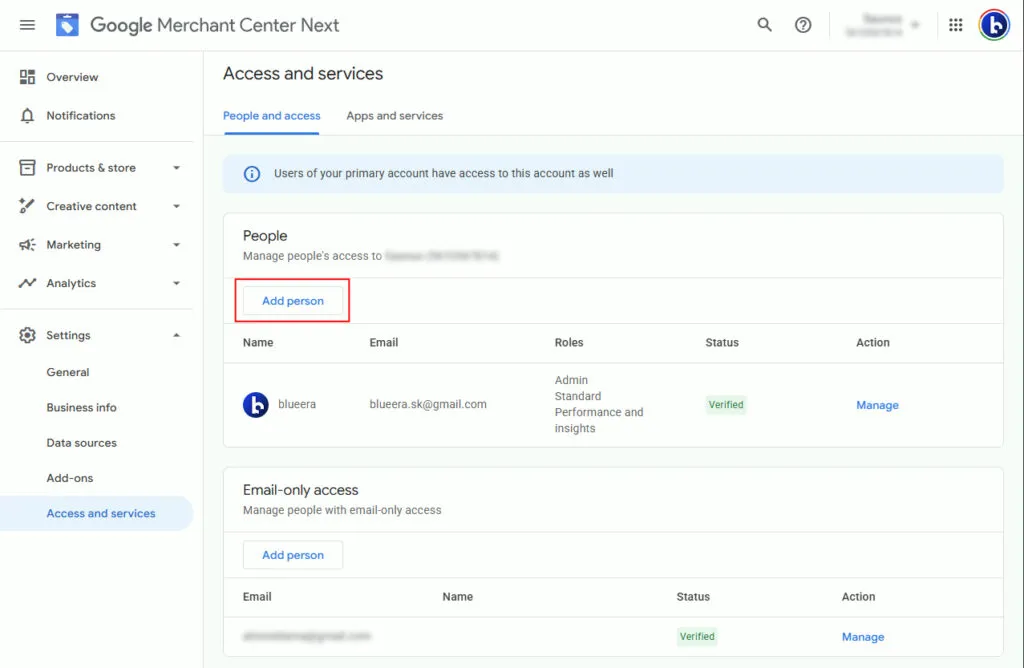This screenshot has height=668, width=1024.
Task: Open the help question mark icon
Action: click(x=803, y=25)
